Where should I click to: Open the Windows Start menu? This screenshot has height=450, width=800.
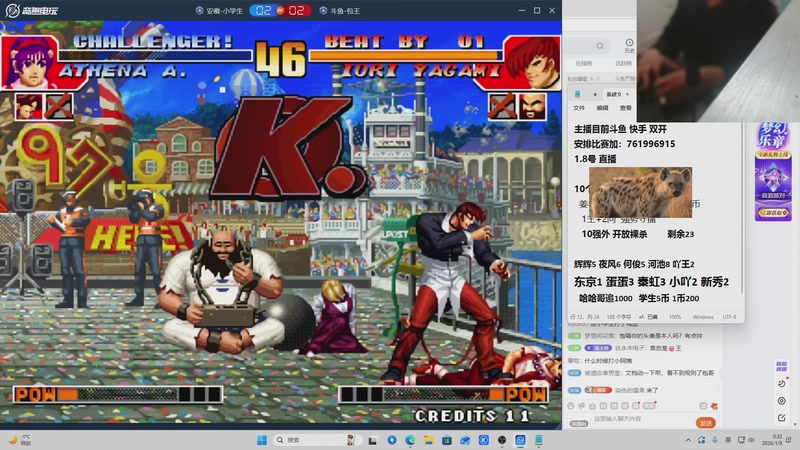click(262, 440)
